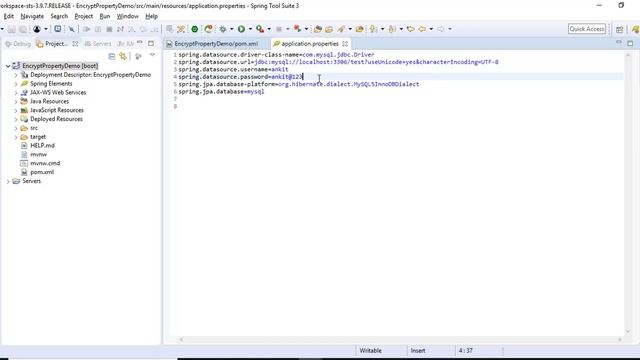Select mvnw.cmd file in Project Explorer
This screenshot has width=640, height=360.
[x=45, y=163]
